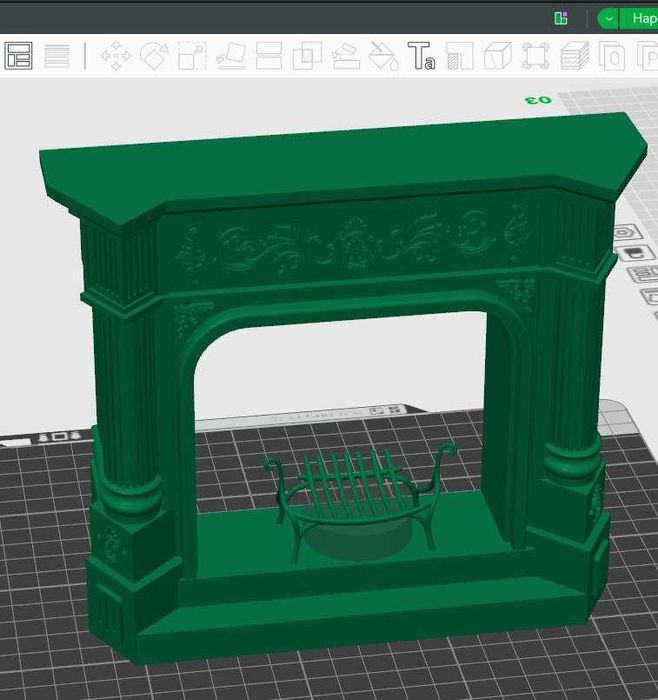
Task: Choose the Lay on Face tool
Action: (231, 56)
